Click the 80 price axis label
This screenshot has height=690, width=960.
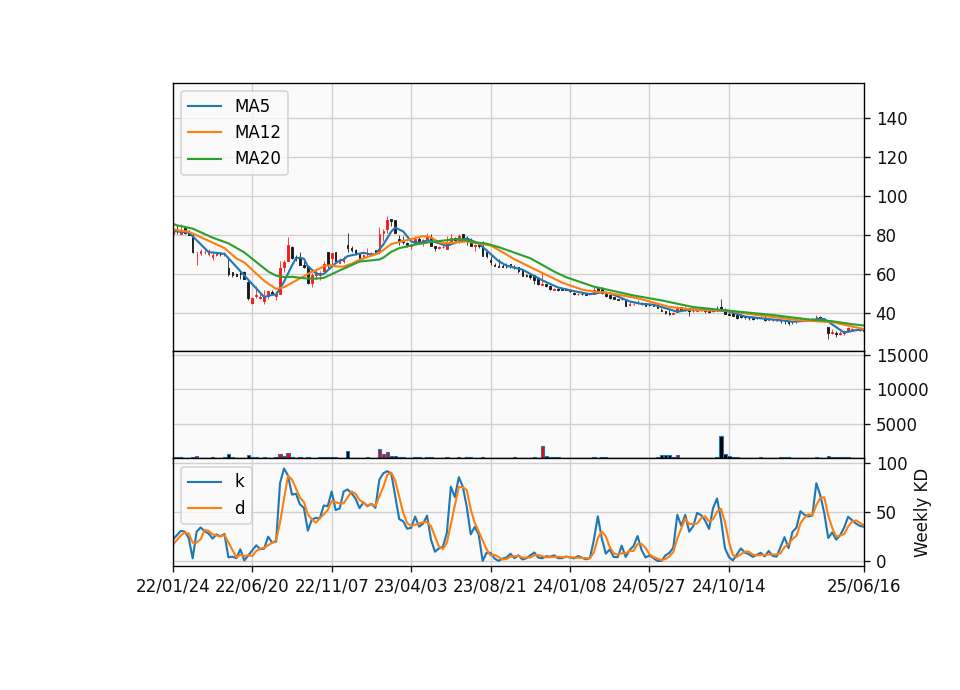[887, 236]
